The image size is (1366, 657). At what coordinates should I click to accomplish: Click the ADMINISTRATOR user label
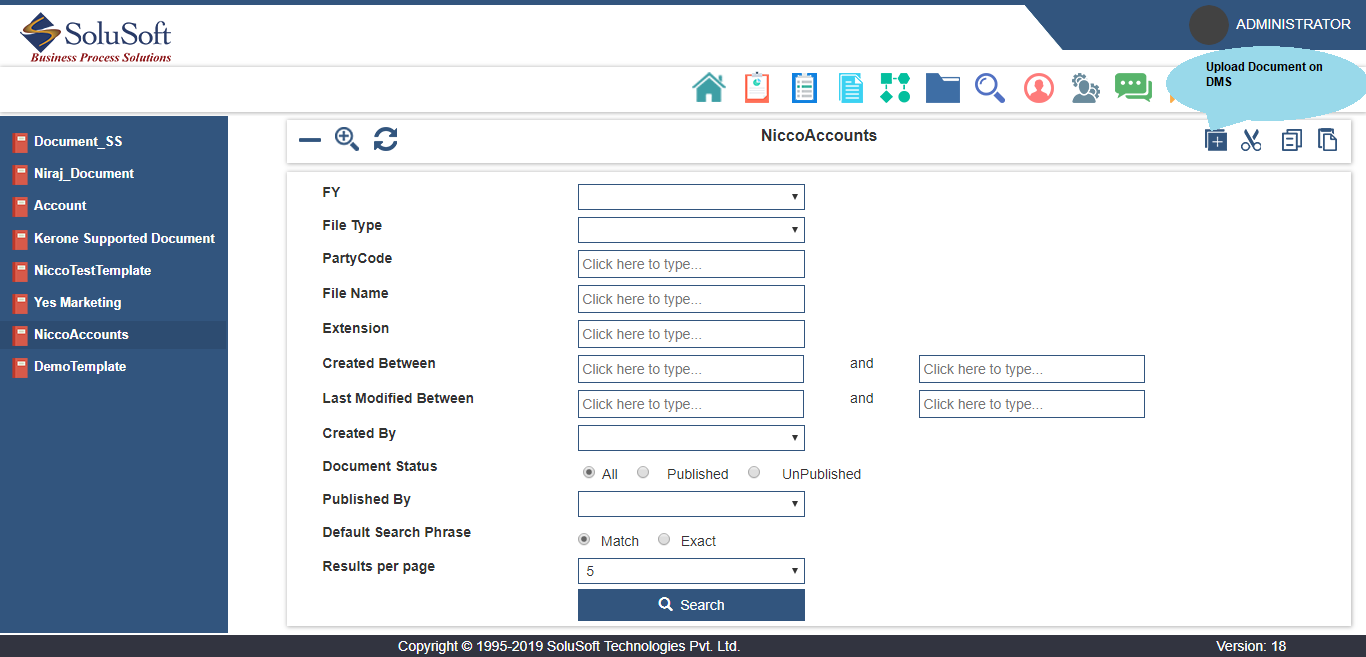(x=1292, y=25)
